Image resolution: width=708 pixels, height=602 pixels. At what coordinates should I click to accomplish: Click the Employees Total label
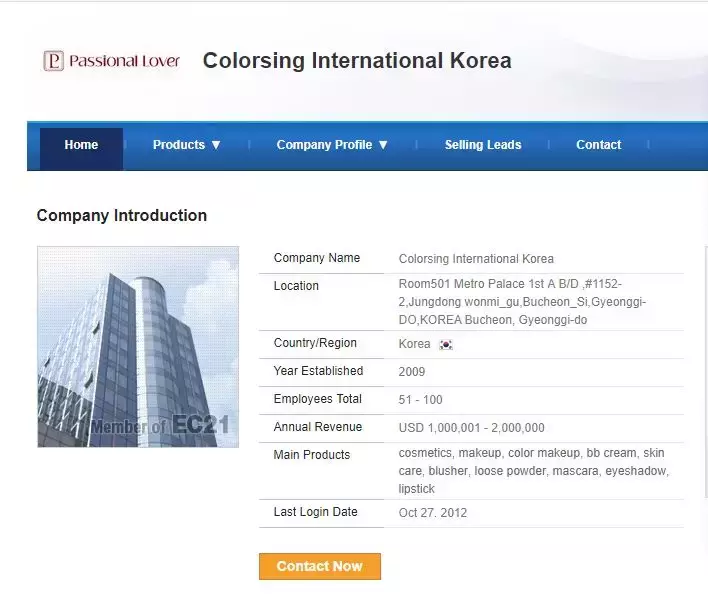tap(317, 399)
